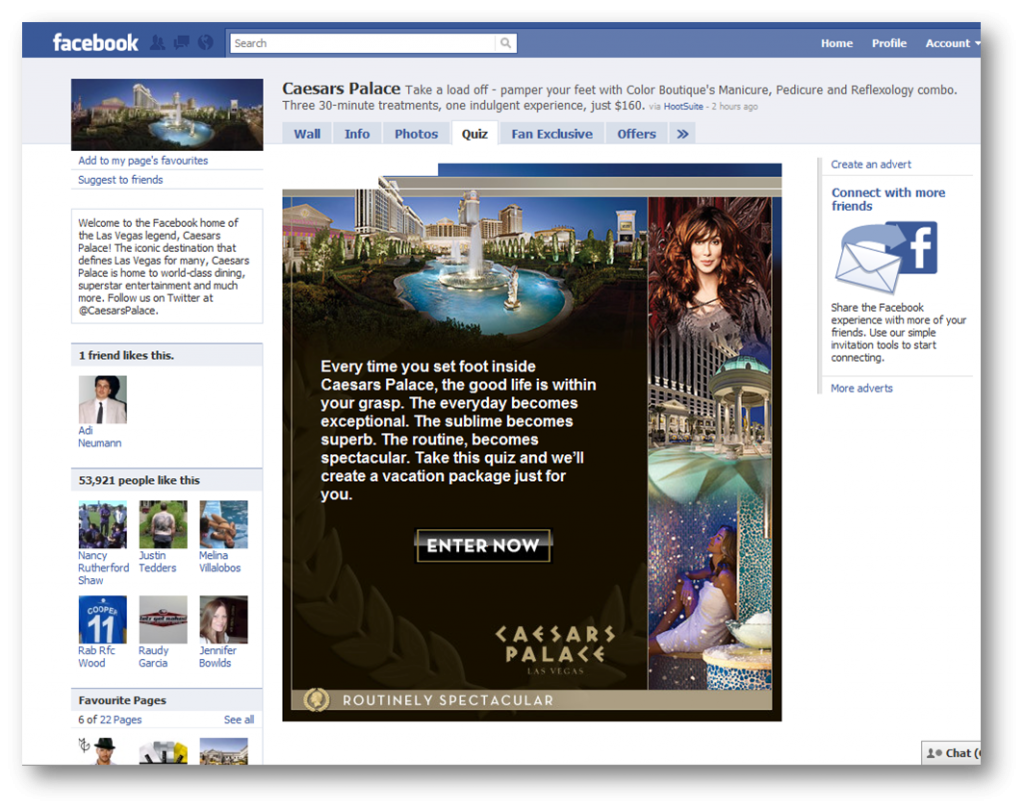
Task: Click See all favourite pages
Action: [238, 720]
